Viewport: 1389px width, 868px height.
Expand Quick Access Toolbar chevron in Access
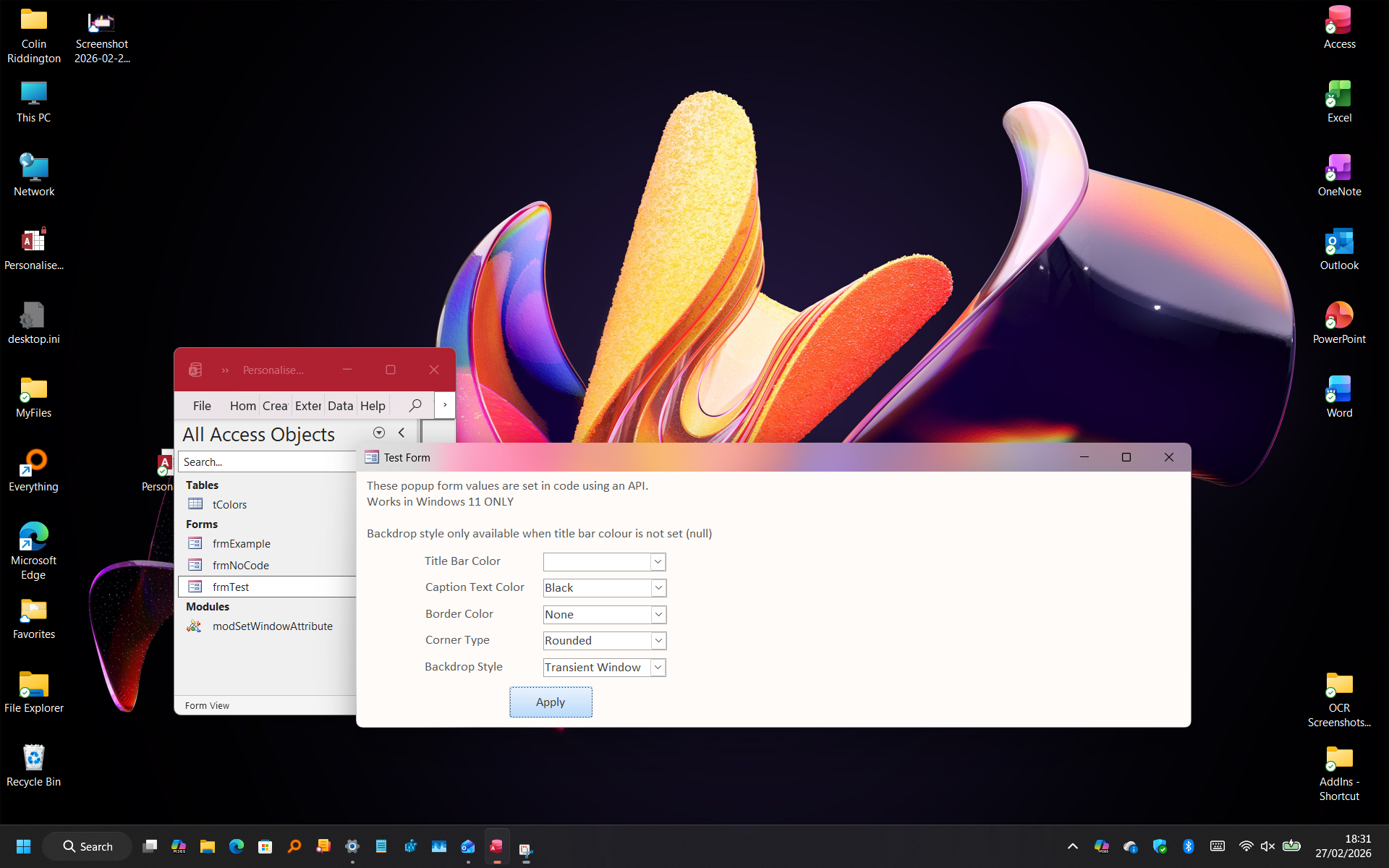(225, 370)
